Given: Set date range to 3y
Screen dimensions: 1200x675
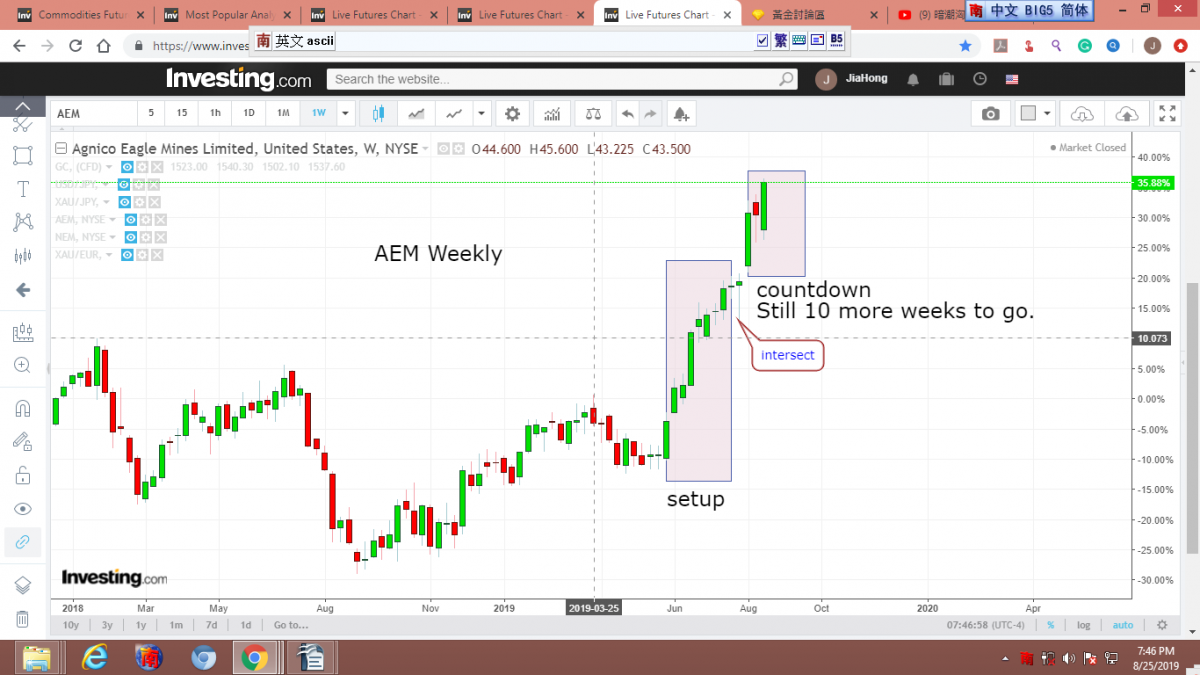Looking at the screenshot, I should coord(107,625).
